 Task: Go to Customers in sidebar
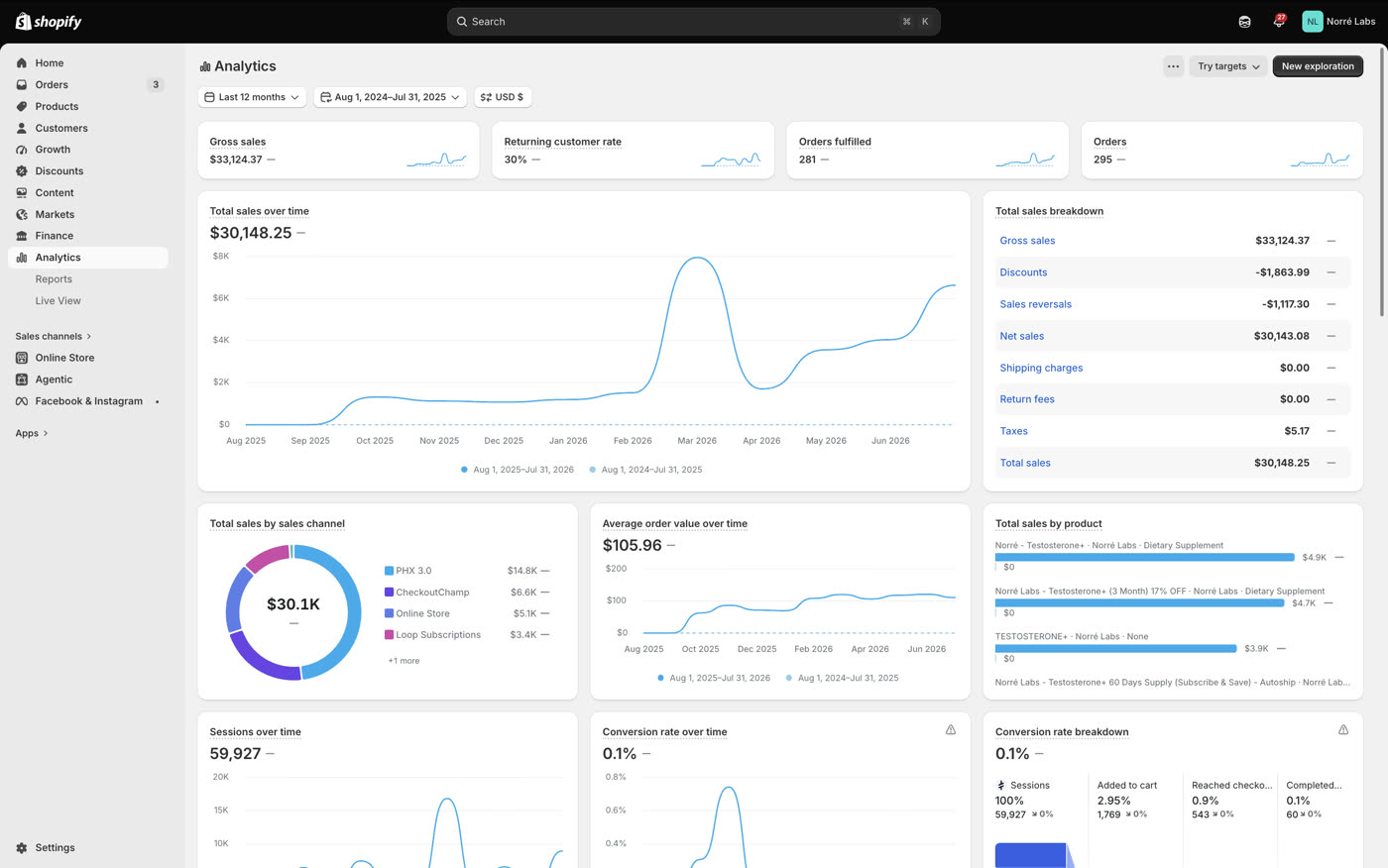click(x=61, y=128)
